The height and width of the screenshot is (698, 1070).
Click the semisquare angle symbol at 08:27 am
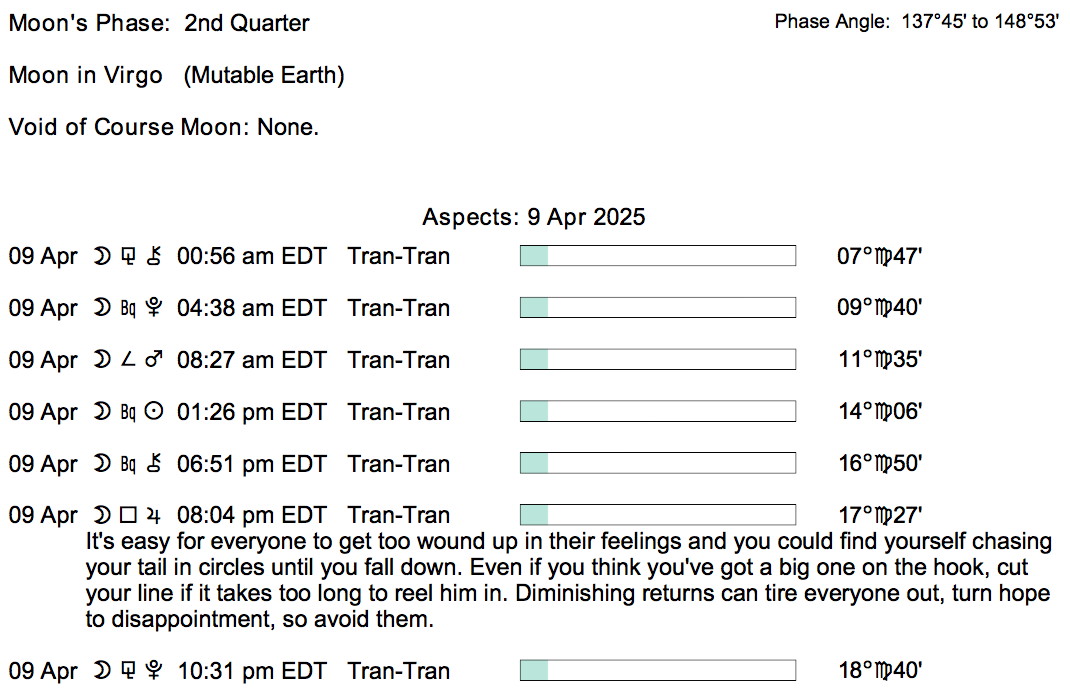click(127, 360)
